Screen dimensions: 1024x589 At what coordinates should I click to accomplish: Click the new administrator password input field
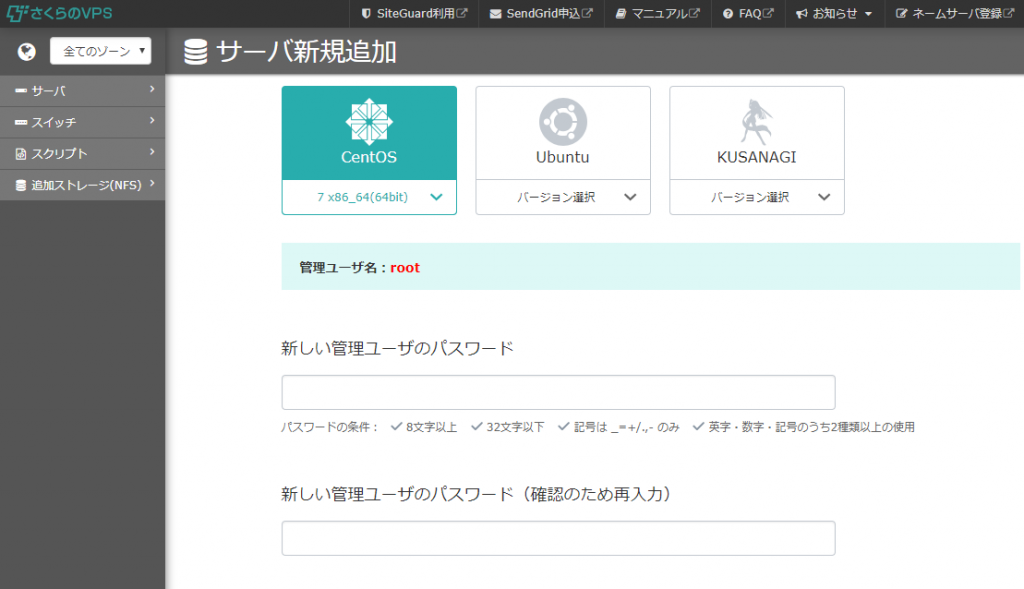click(557, 392)
